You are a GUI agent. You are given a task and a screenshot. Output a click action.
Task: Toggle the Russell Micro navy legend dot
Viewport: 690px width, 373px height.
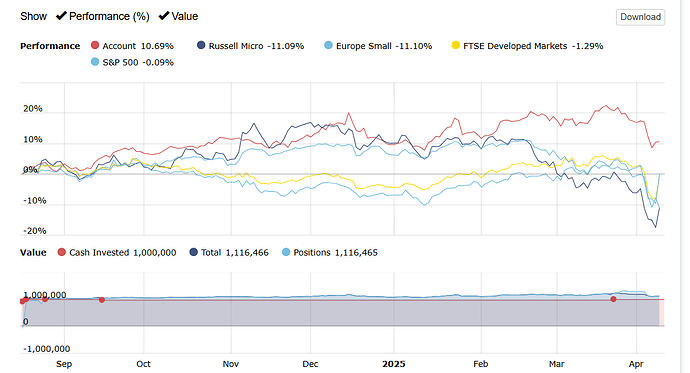pyautogui.click(x=201, y=45)
